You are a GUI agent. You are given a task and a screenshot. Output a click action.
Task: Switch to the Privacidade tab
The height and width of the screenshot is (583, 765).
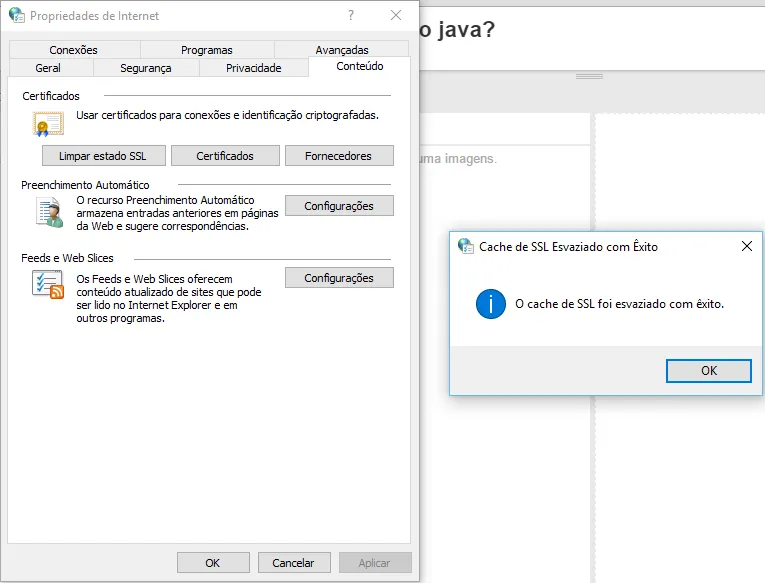[x=254, y=68]
